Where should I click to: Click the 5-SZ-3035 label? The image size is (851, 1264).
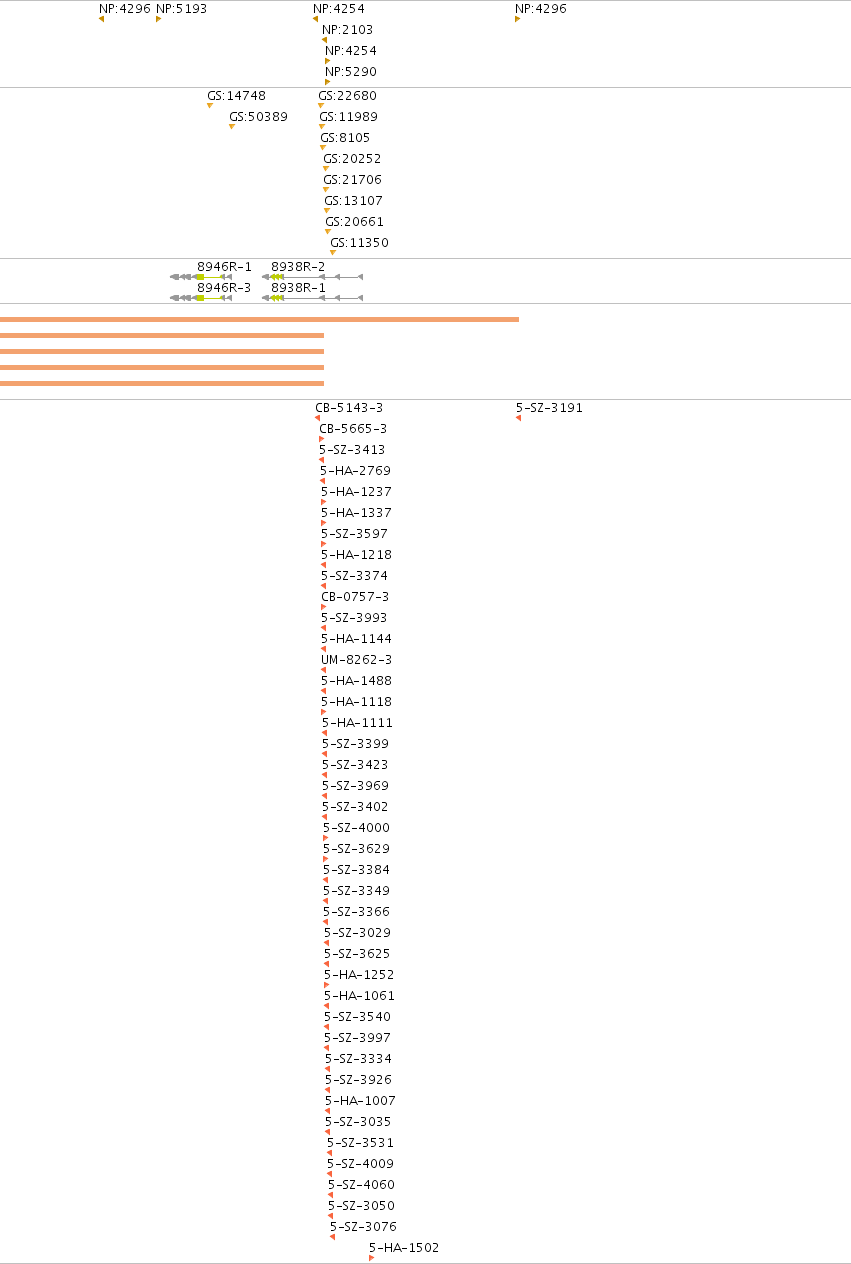point(359,1121)
